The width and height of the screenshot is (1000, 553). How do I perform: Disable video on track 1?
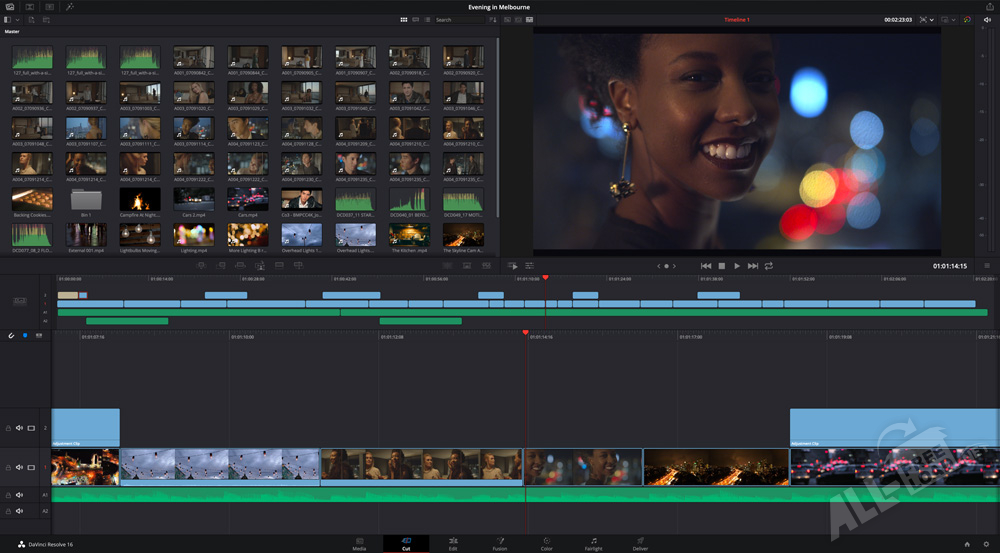pyautogui.click(x=31, y=466)
